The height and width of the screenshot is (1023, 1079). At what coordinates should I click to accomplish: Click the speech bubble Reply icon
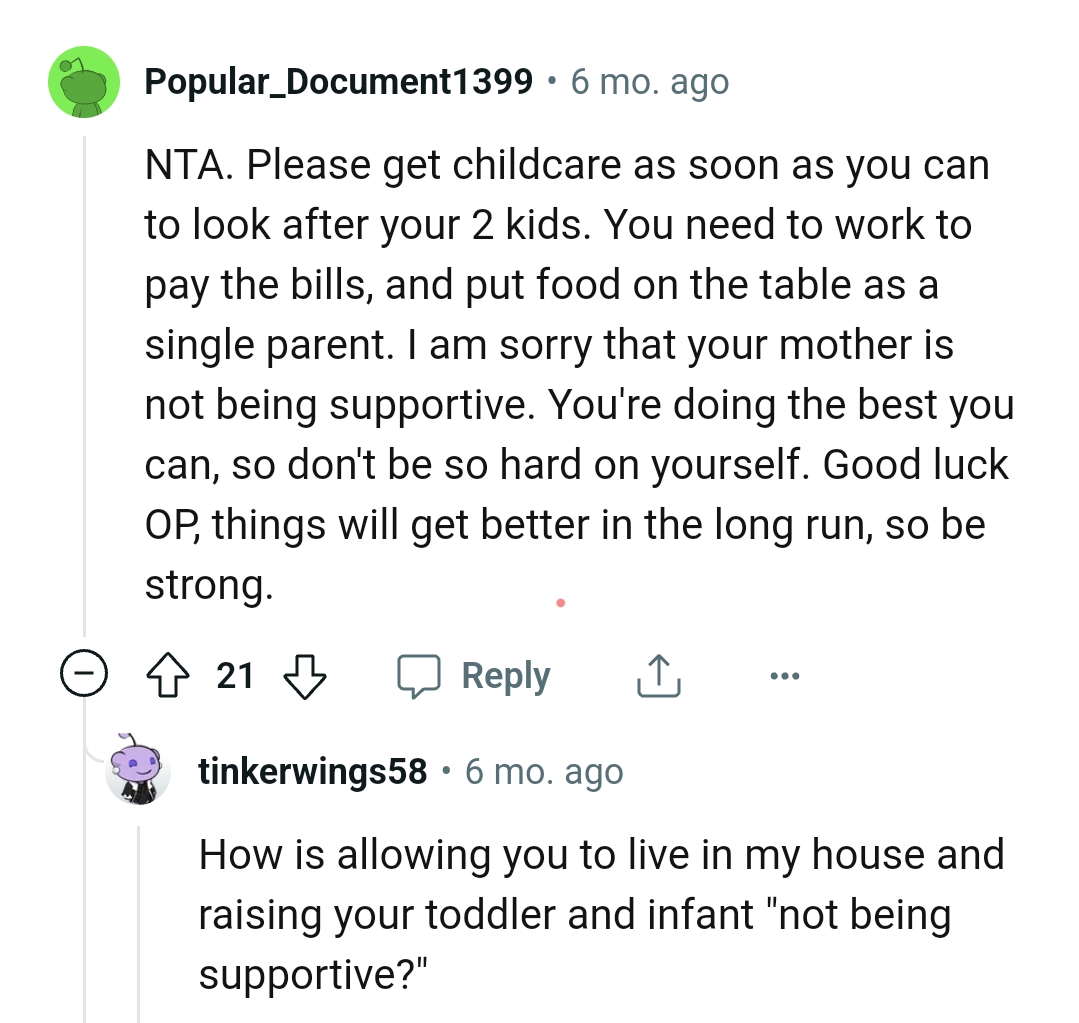(423, 675)
